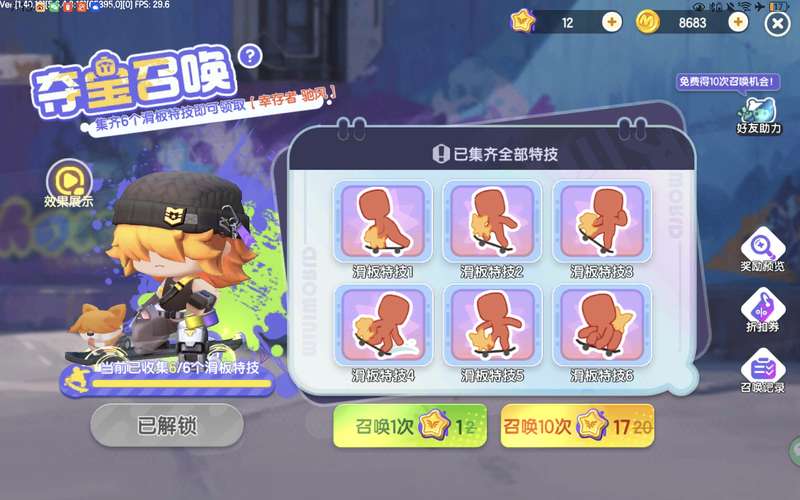This screenshot has height=500, width=800.
Task: Select the 滑板特技6 skateboard trick thumbnail
Action: click(602, 326)
